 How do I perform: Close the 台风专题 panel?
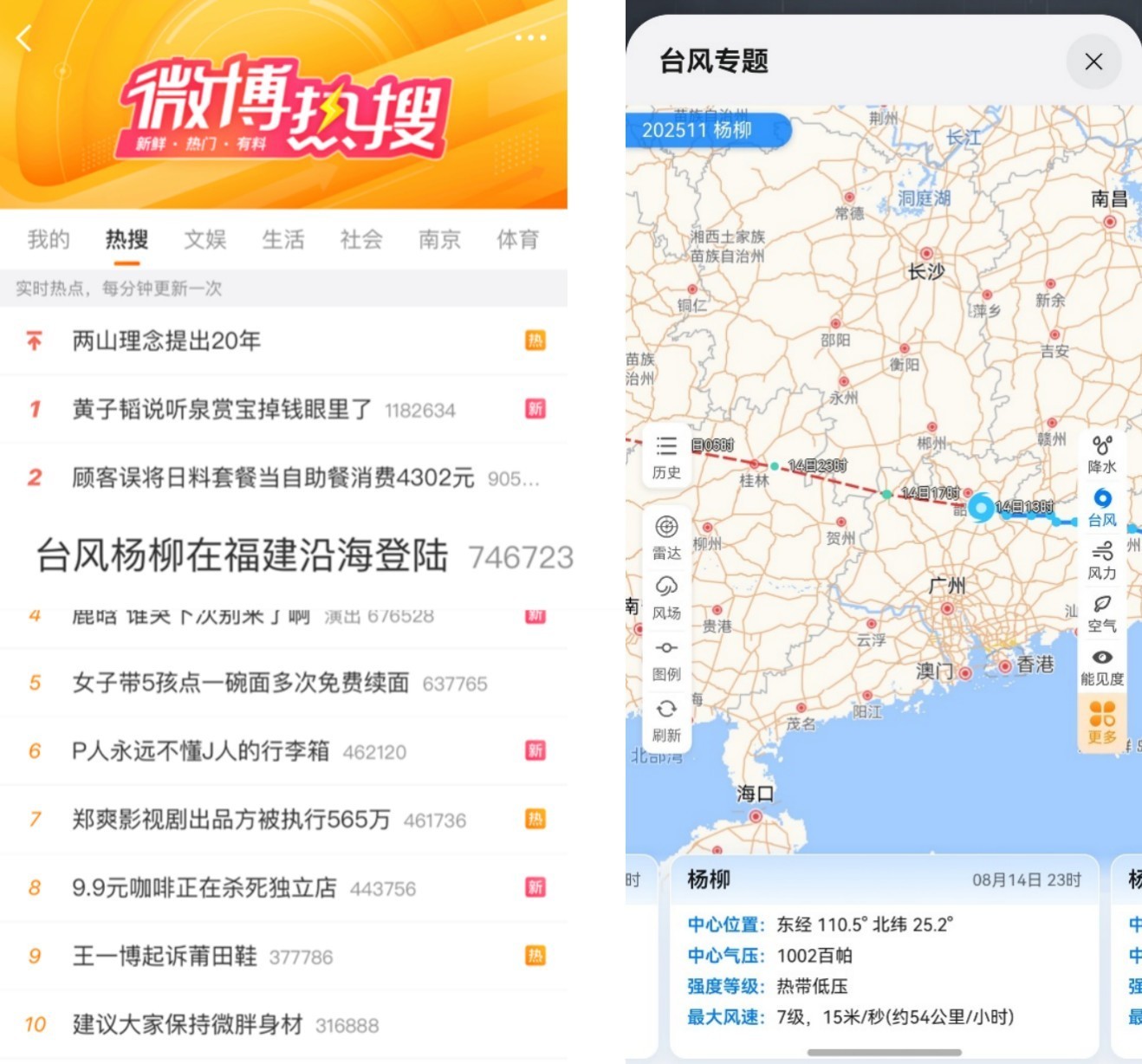point(1093,62)
